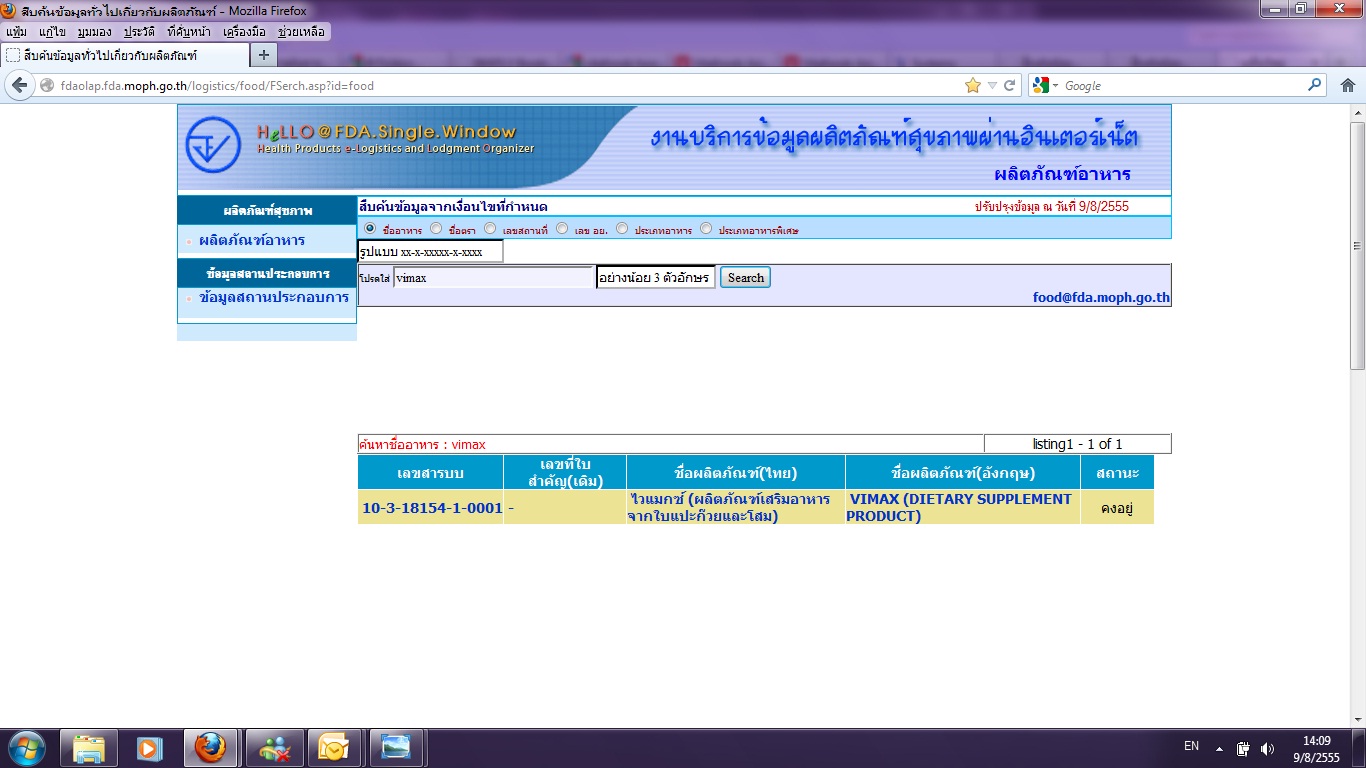Open result number 10-3-18154-1-0001

(432, 508)
